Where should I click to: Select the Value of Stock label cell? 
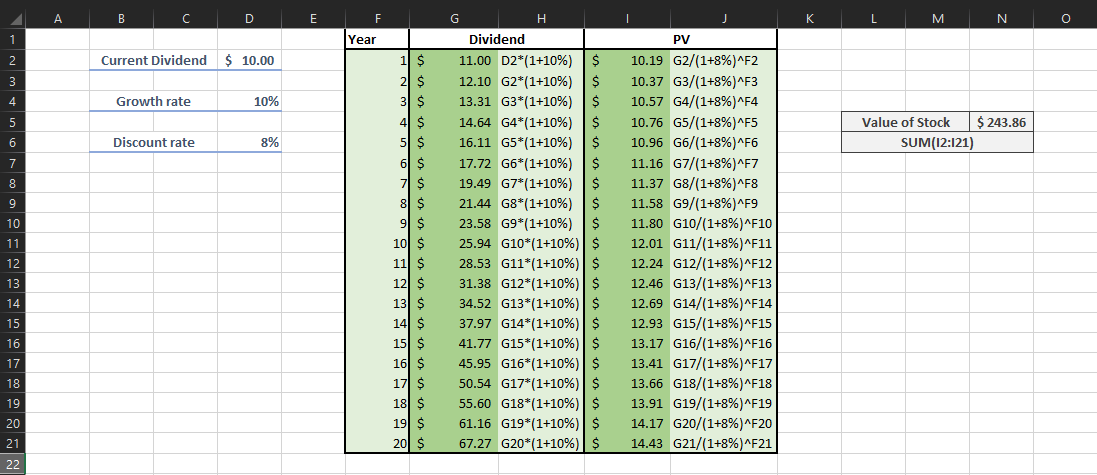[x=905, y=122]
